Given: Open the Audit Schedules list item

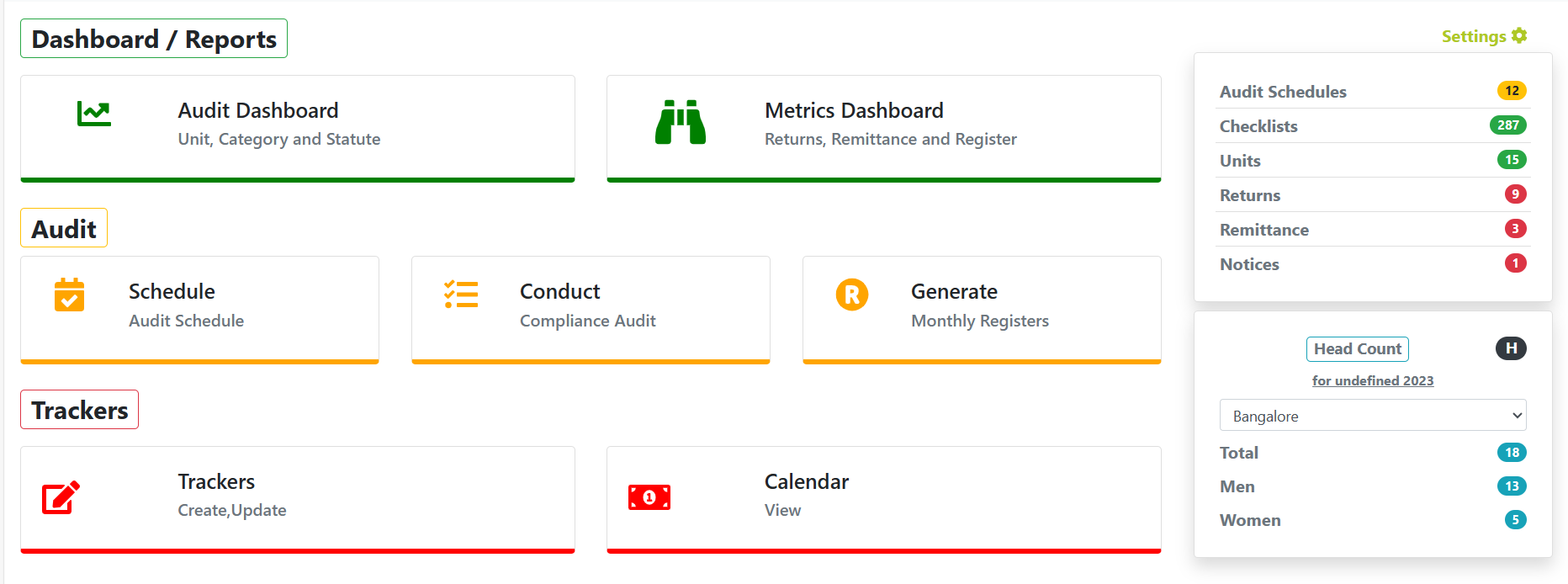Looking at the screenshot, I should click(1283, 92).
